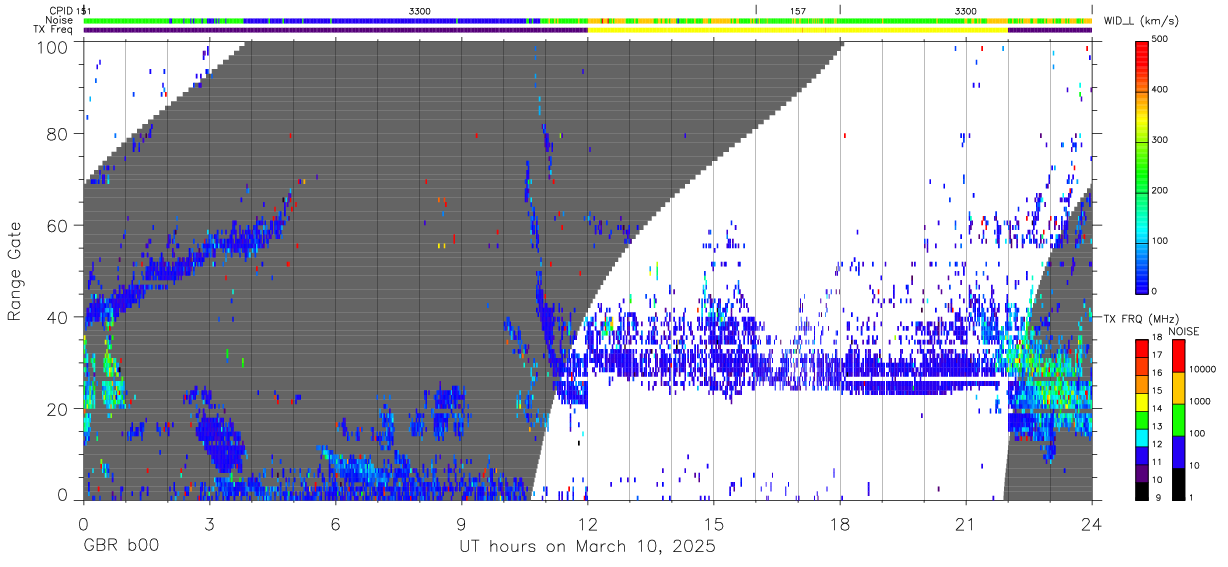The height and width of the screenshot is (567, 1228).
Task: Select the '157' CPID value label
Action: [797, 10]
